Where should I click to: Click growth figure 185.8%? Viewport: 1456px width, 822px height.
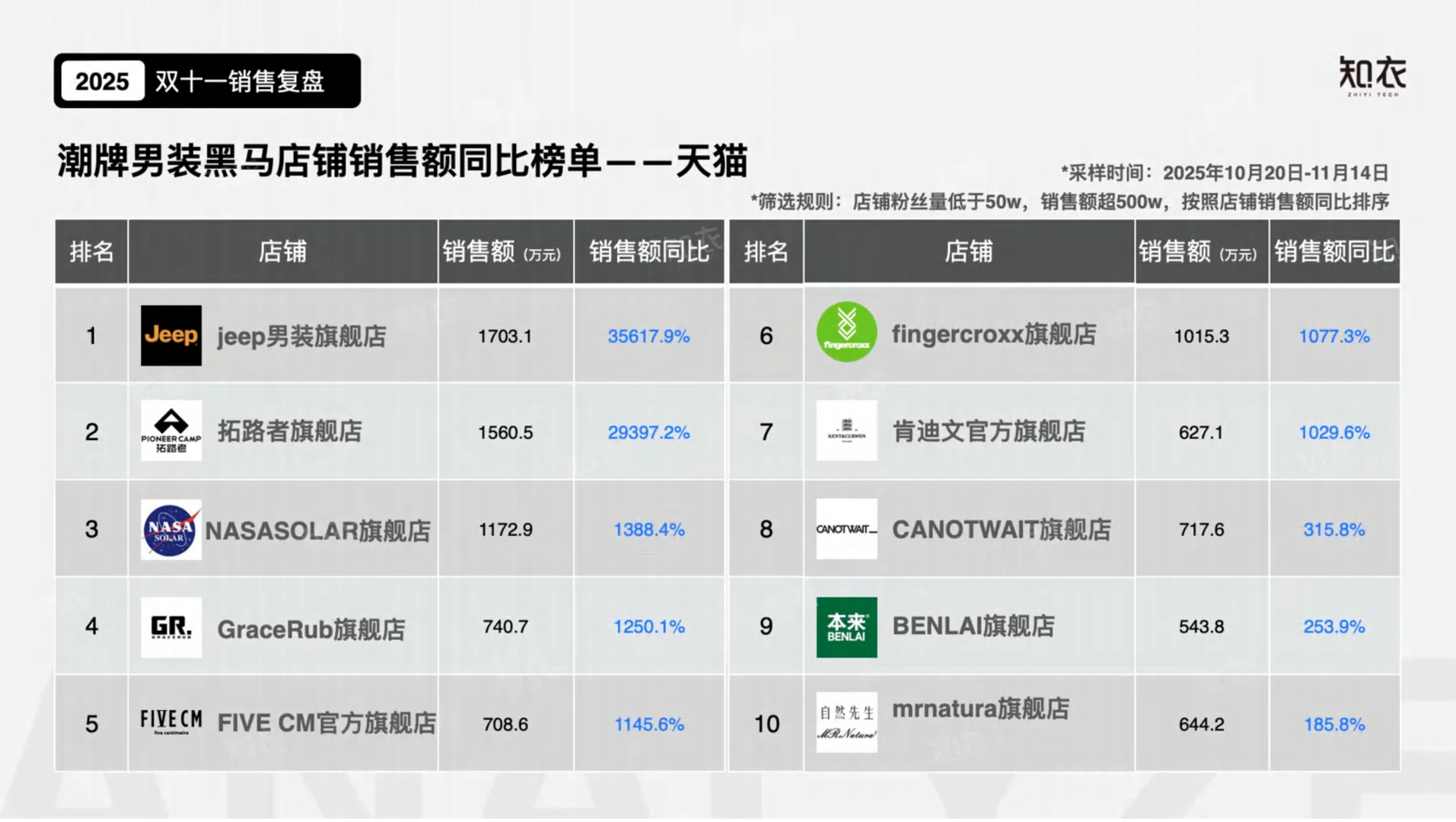click(x=1334, y=724)
